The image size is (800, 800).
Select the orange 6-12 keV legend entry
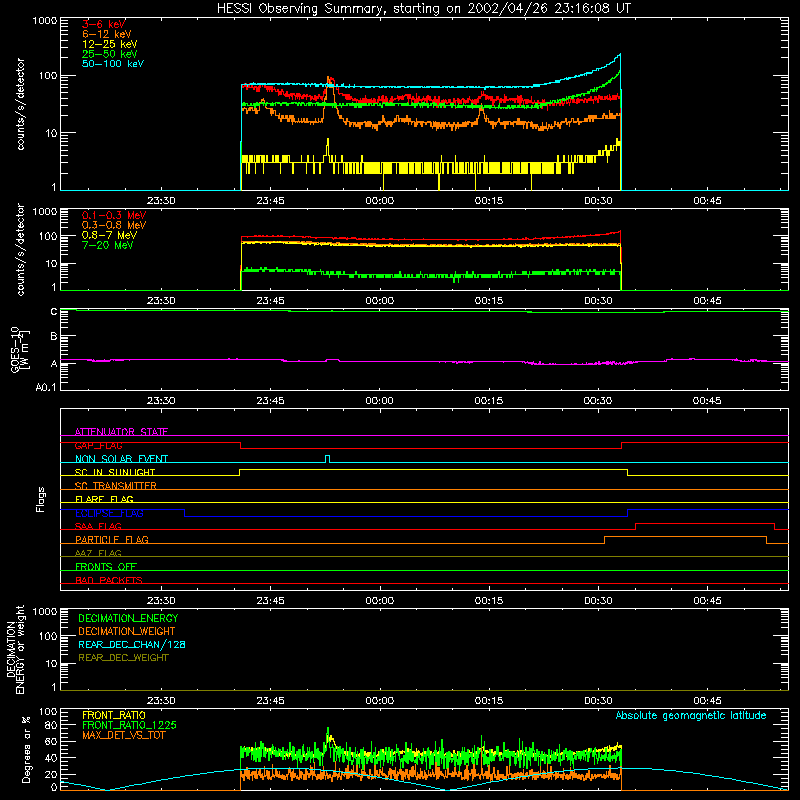(107, 34)
